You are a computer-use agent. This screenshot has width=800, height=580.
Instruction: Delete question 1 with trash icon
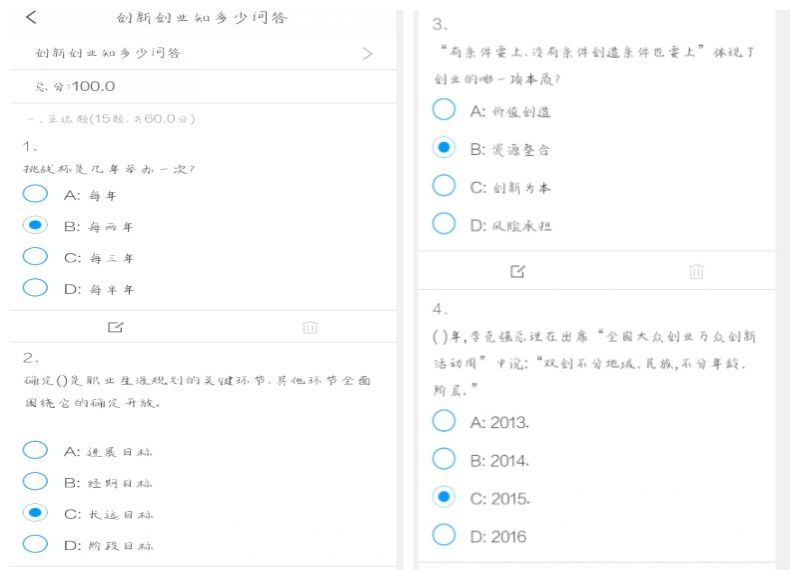click(x=310, y=326)
